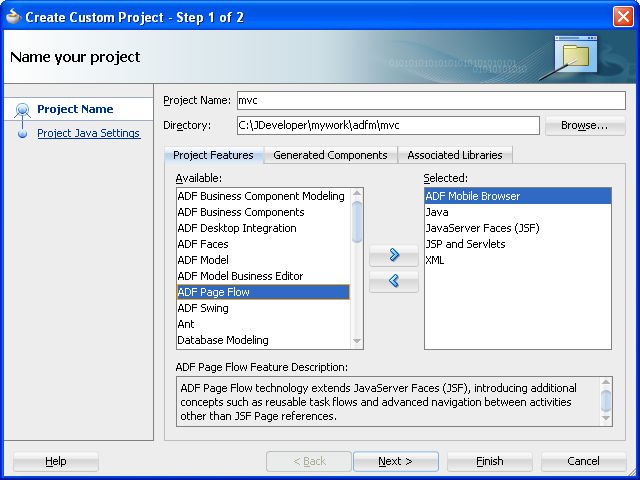This screenshot has width=640, height=480.
Task: Click up arrow of description scrollbar
Action: pyautogui.click(x=606, y=382)
